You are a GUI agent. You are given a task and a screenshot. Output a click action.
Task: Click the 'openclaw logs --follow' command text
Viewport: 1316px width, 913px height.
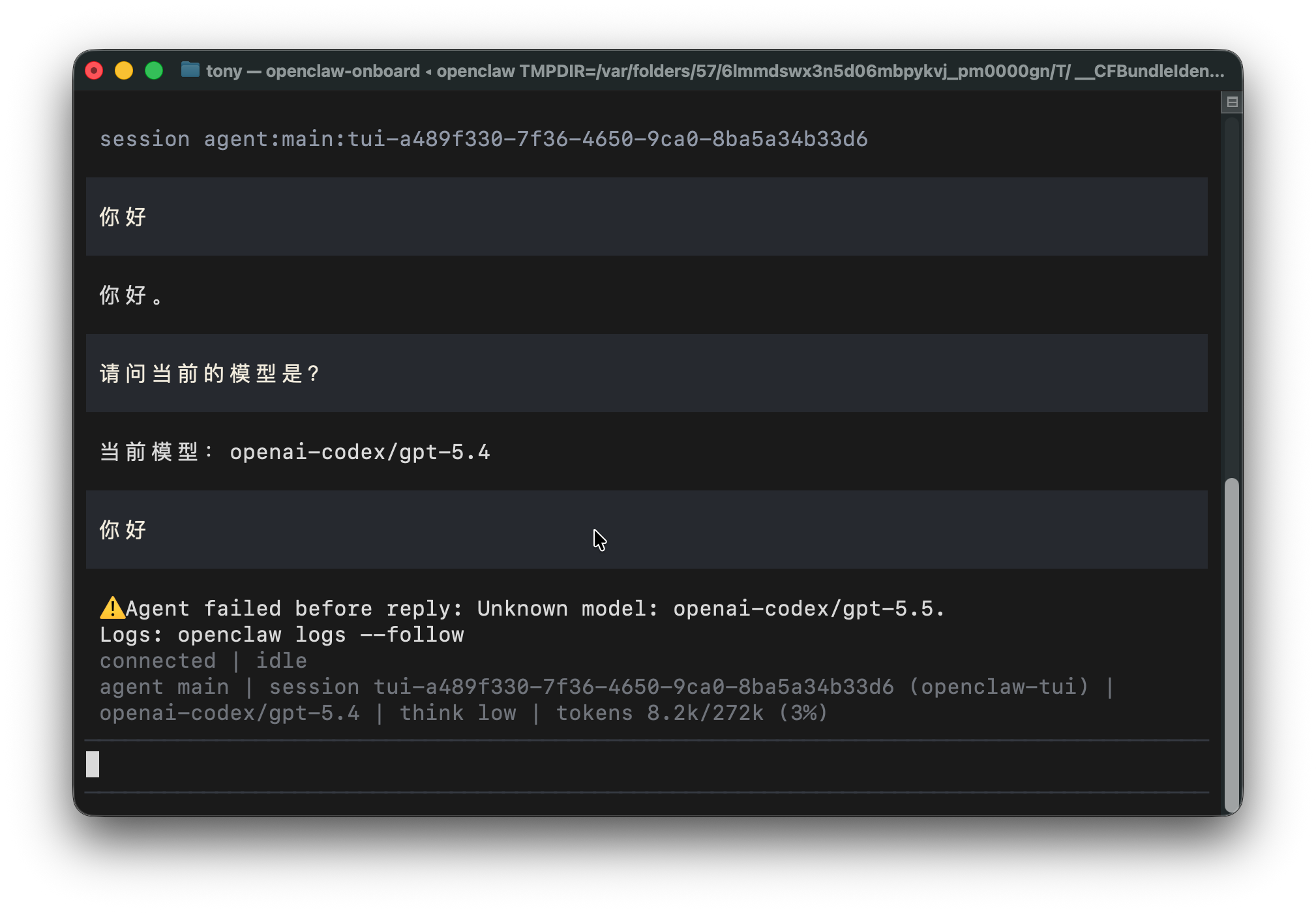click(x=321, y=635)
